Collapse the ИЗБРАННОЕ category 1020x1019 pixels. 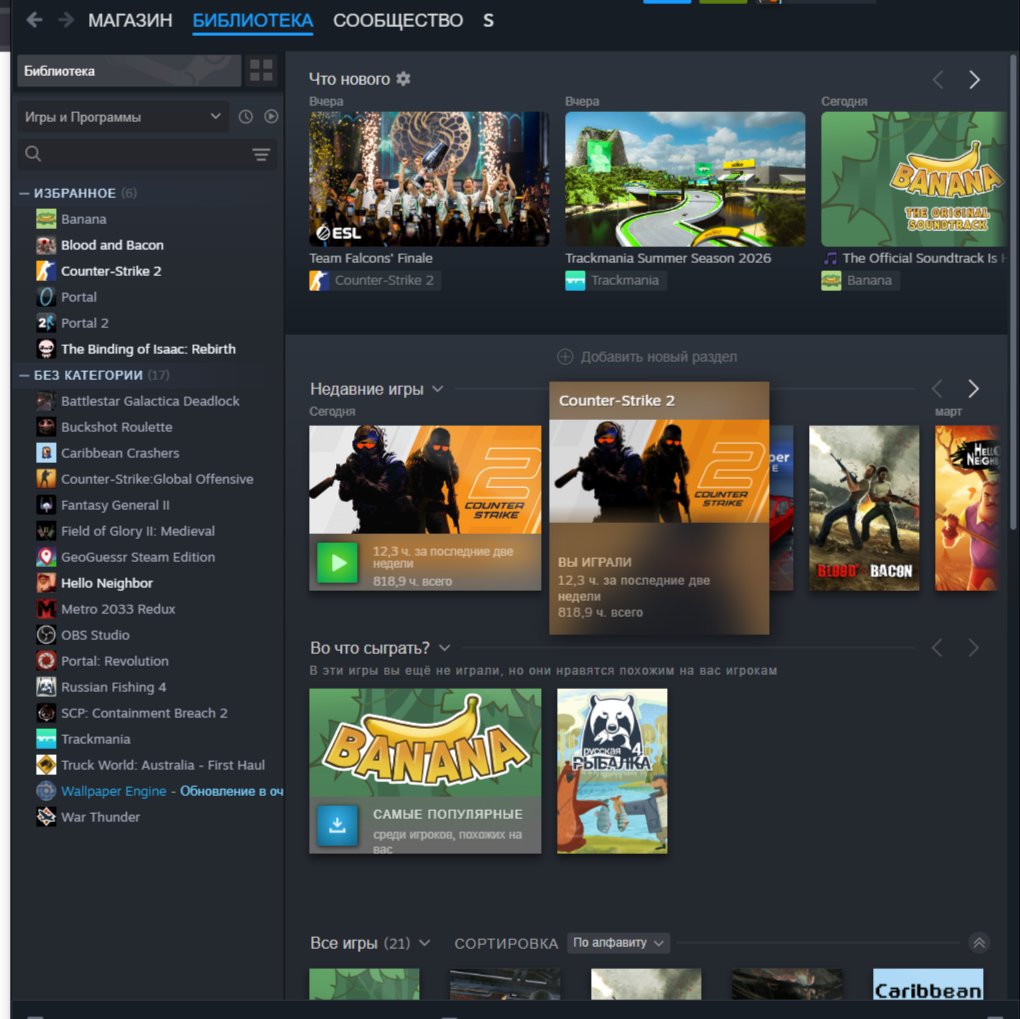(25, 193)
